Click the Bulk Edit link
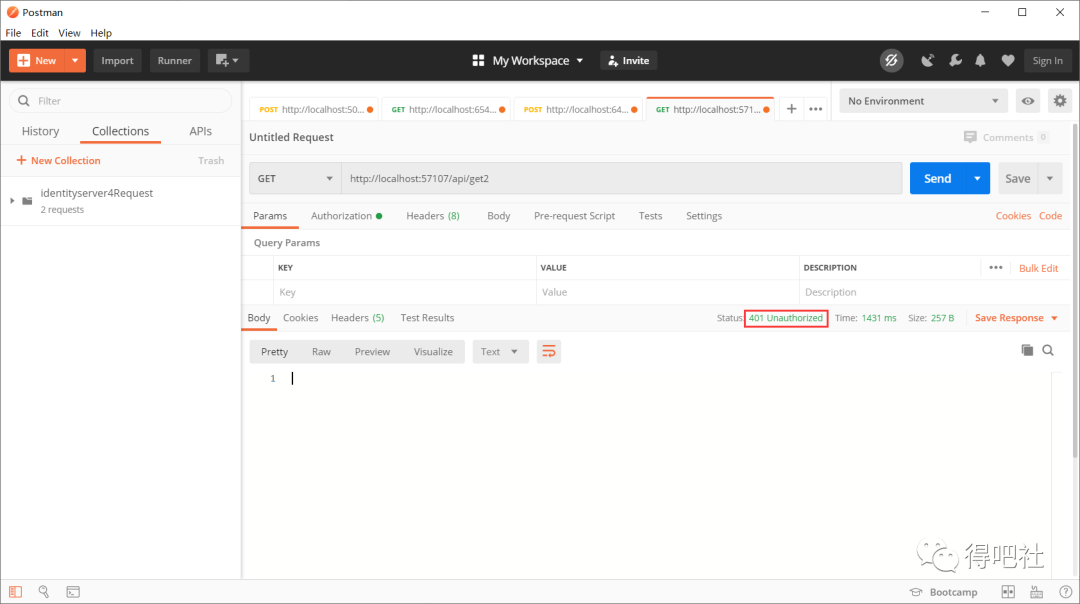 pyautogui.click(x=1038, y=268)
